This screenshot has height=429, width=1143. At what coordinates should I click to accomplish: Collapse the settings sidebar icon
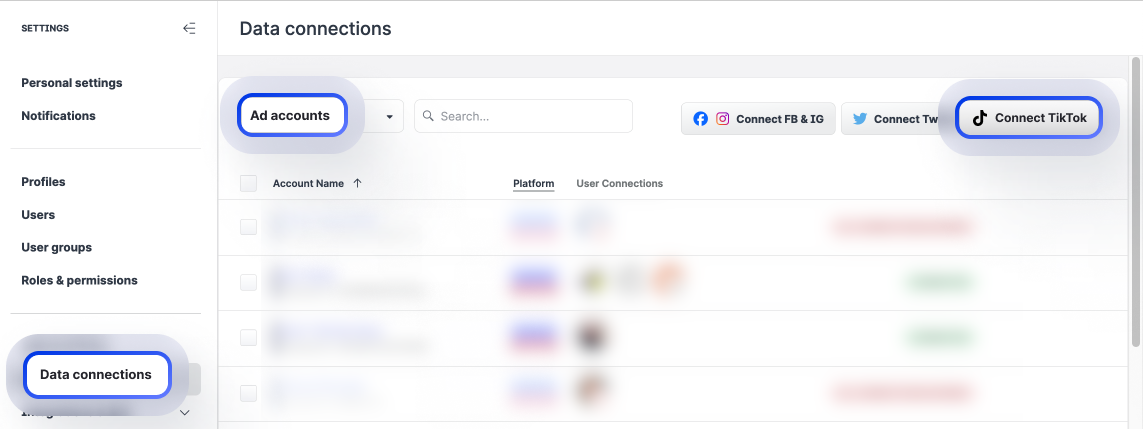(x=189, y=28)
